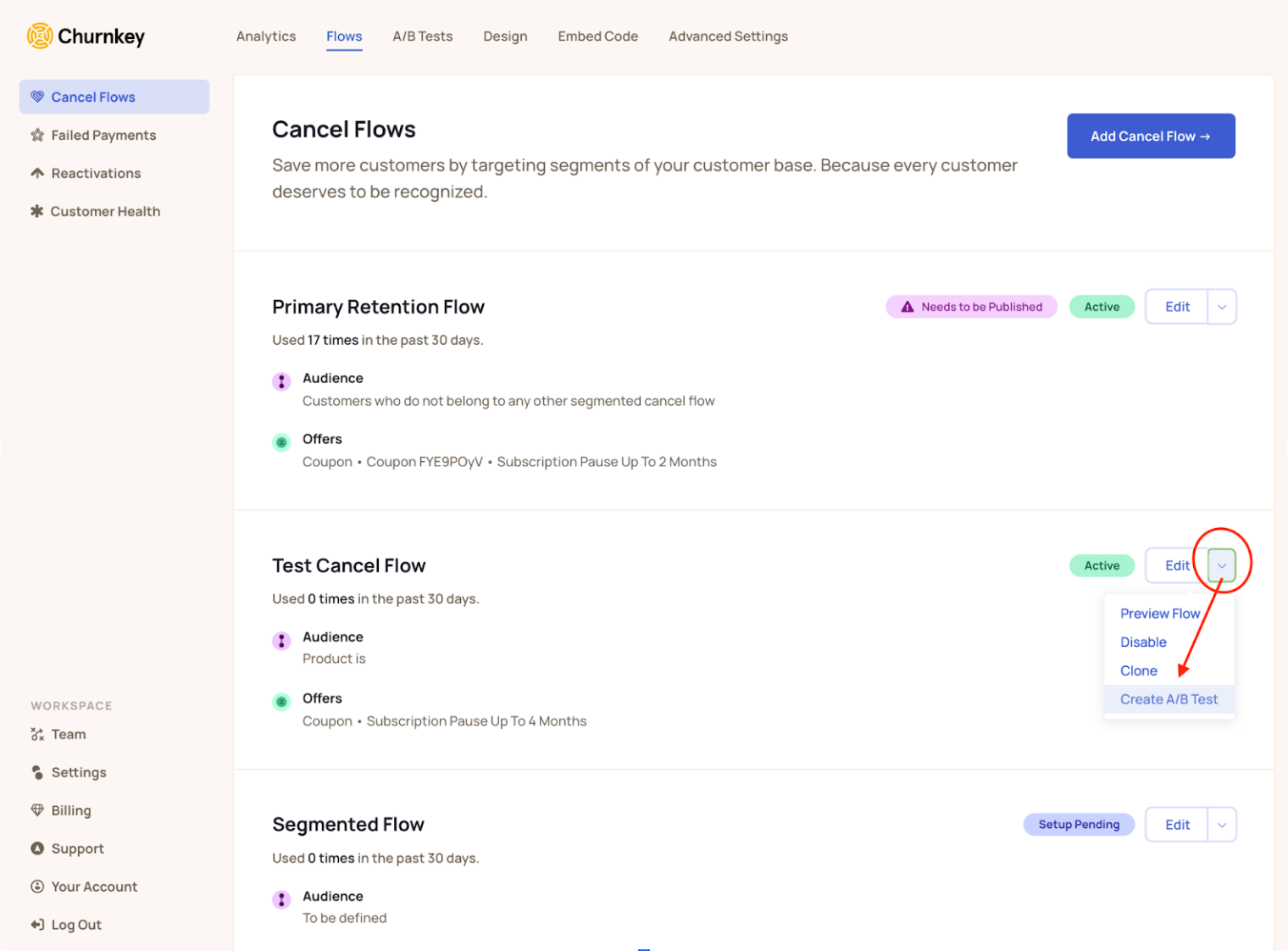Switch to the Analytics tab
The image size is (1288, 951).
click(266, 36)
